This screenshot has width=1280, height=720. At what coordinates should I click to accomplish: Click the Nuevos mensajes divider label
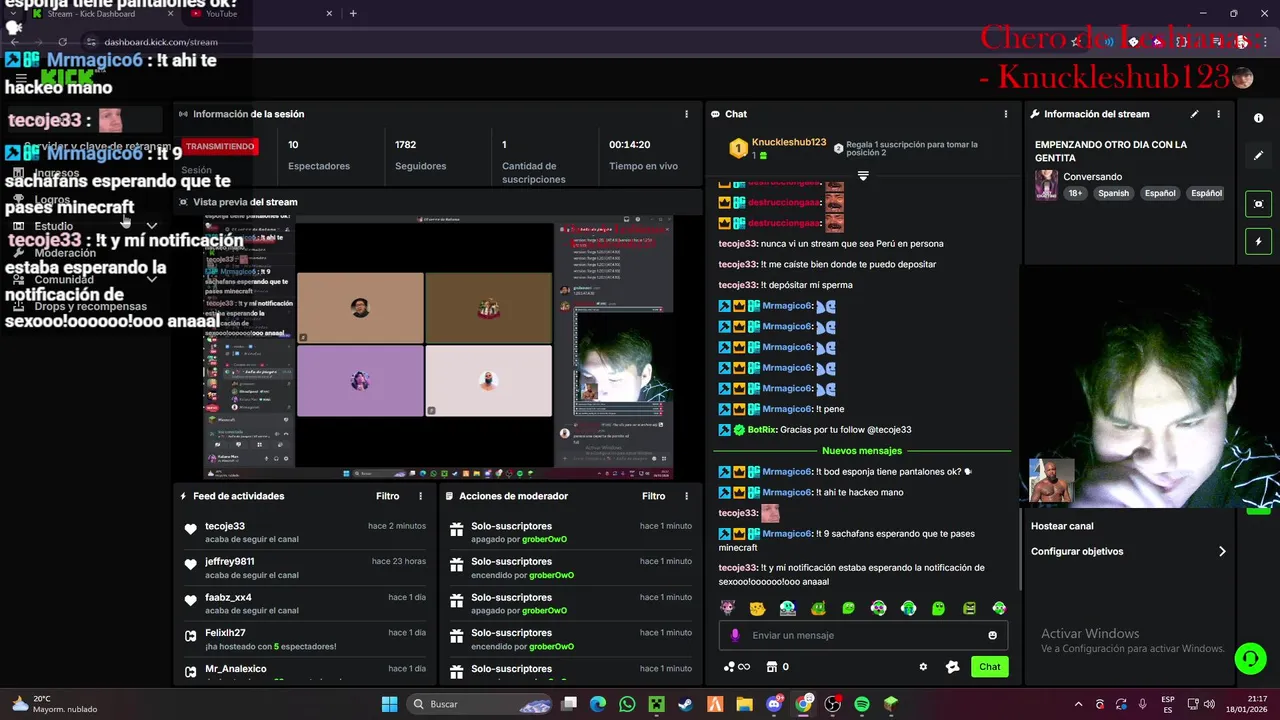click(x=862, y=451)
